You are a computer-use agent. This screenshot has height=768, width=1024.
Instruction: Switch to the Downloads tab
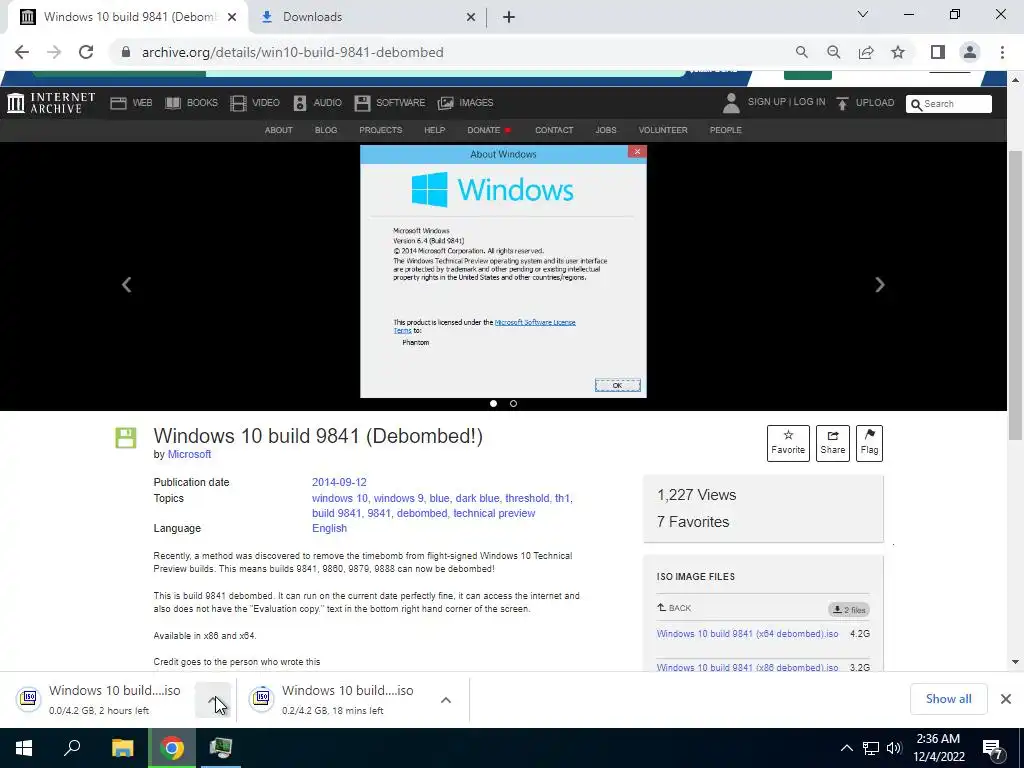point(368,17)
